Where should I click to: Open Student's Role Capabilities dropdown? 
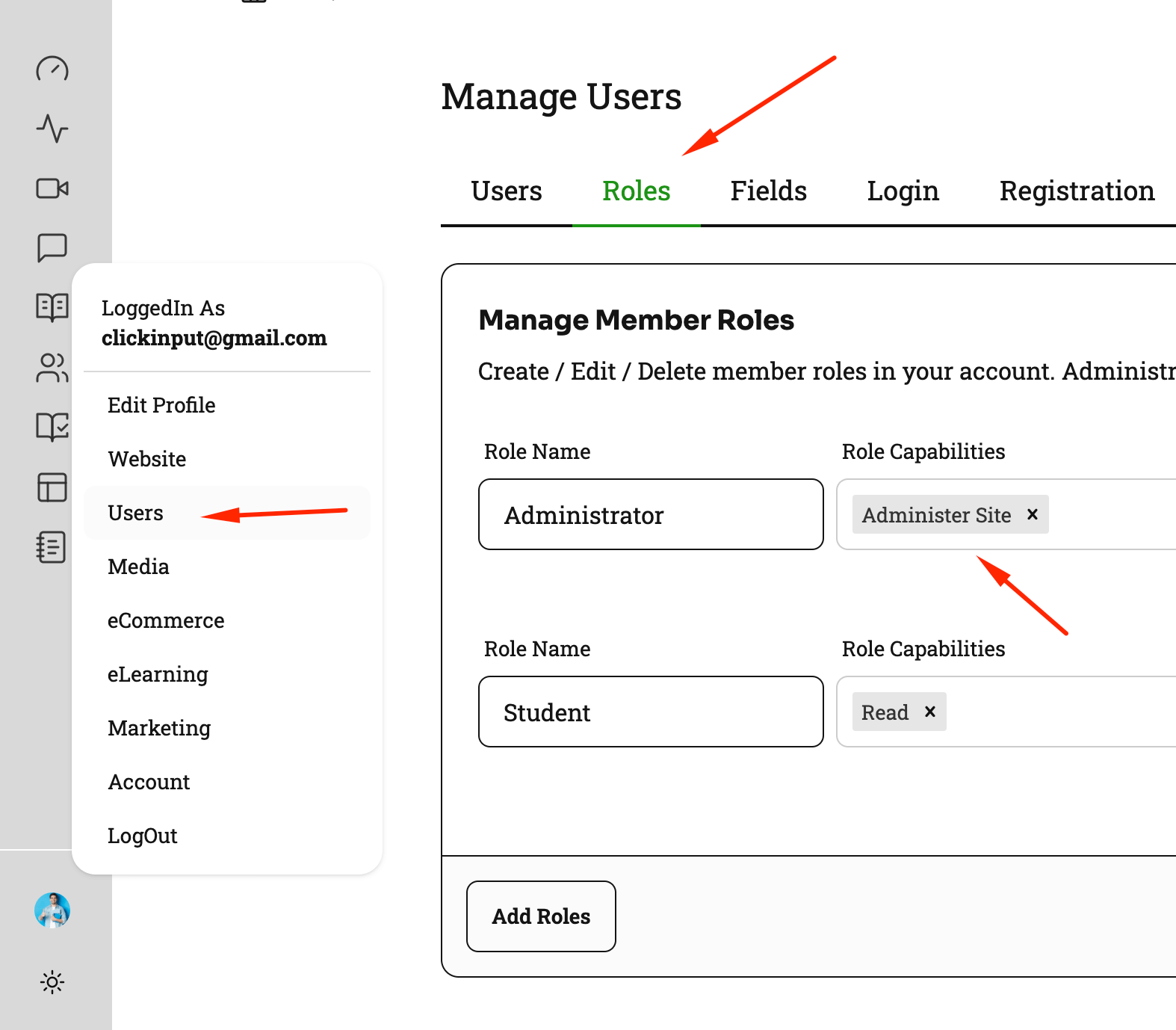pos(1061,712)
